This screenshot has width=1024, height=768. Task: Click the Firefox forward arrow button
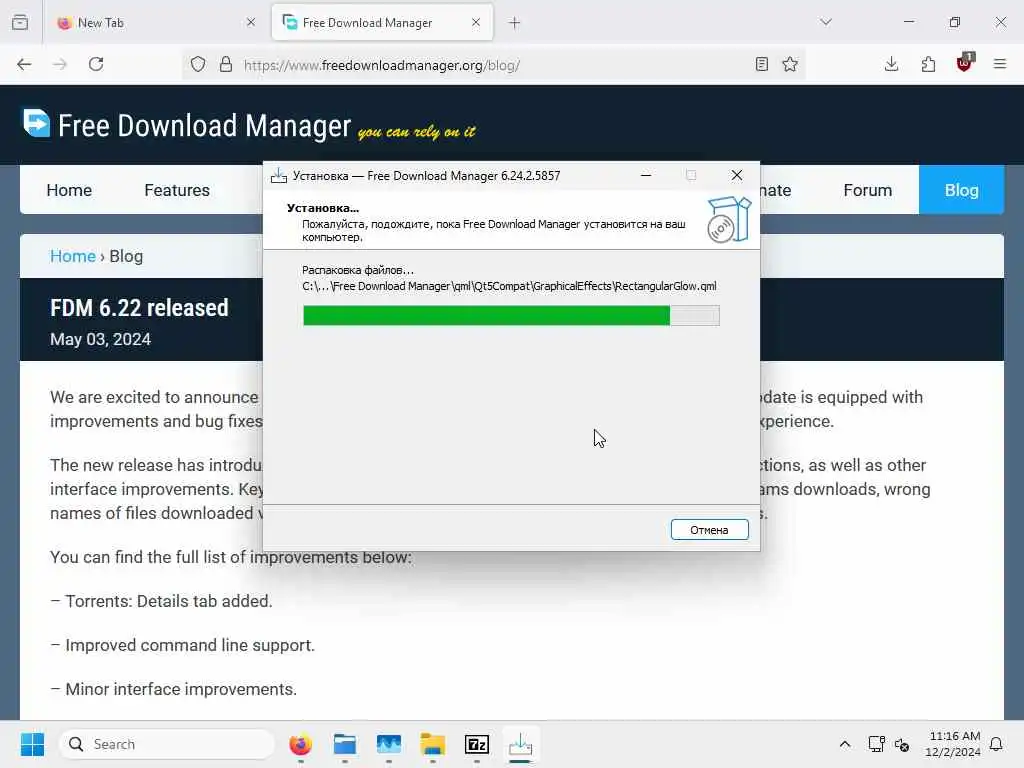tap(60, 64)
